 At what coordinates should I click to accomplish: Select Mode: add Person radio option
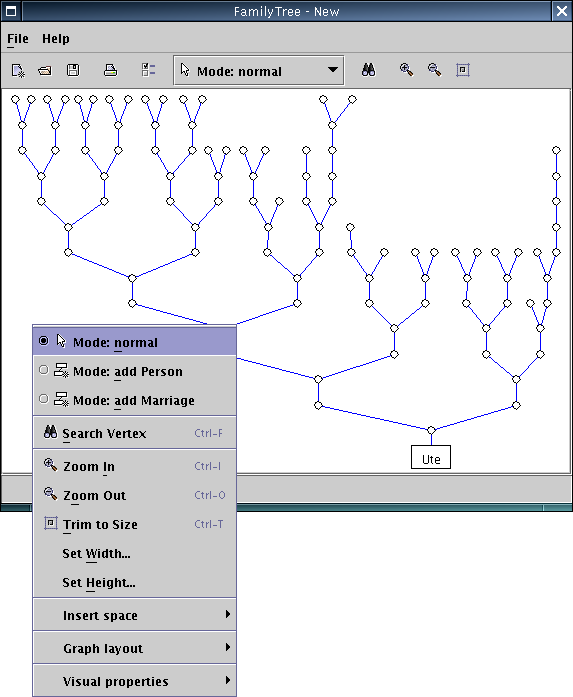click(134, 371)
